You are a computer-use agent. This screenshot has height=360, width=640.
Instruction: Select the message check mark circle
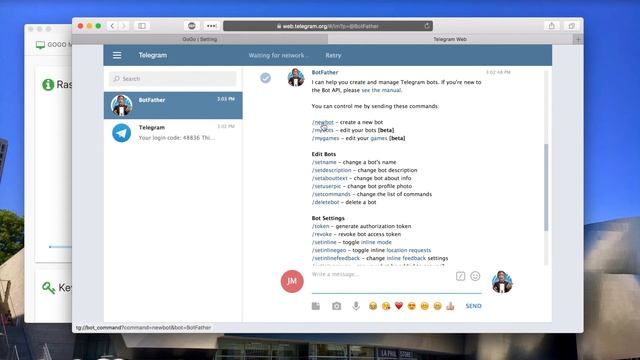pos(265,78)
